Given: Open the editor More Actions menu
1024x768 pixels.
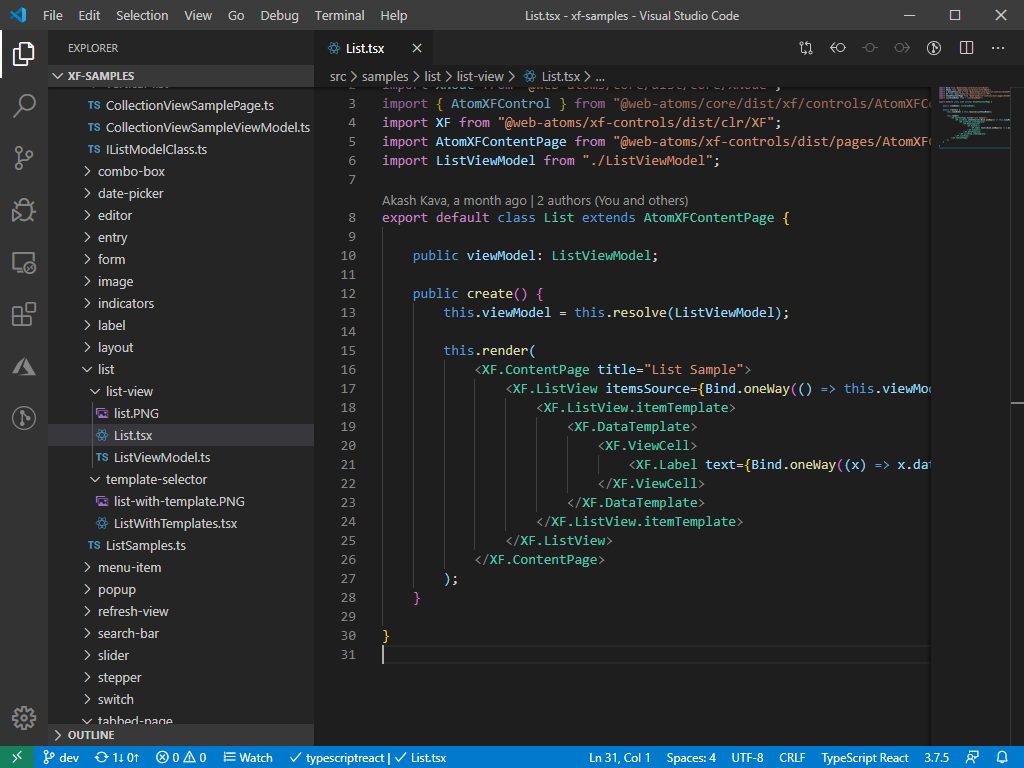Looking at the screenshot, I should 998,48.
